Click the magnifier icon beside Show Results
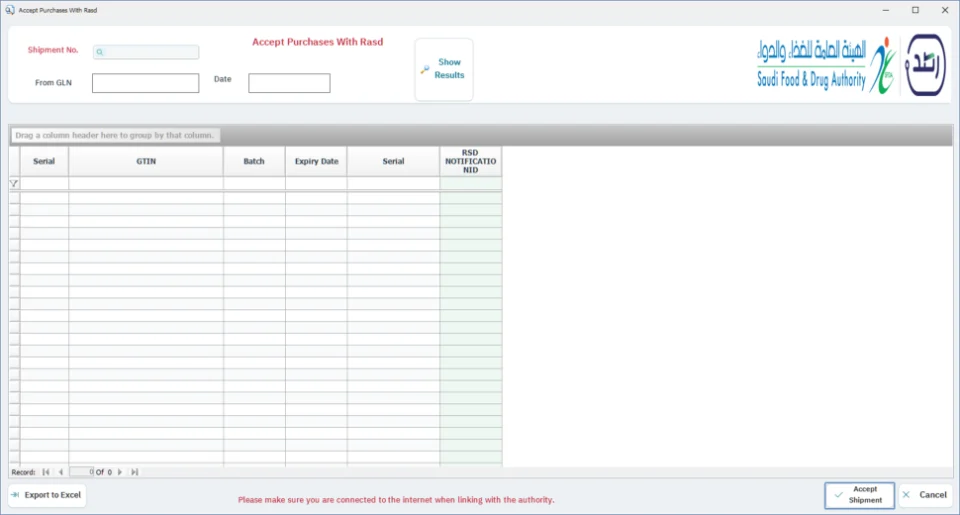This screenshot has width=960, height=515. tap(424, 69)
